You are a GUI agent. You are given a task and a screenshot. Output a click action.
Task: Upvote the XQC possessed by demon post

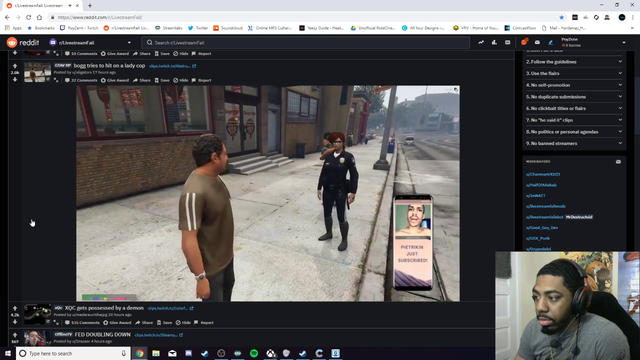(15, 308)
